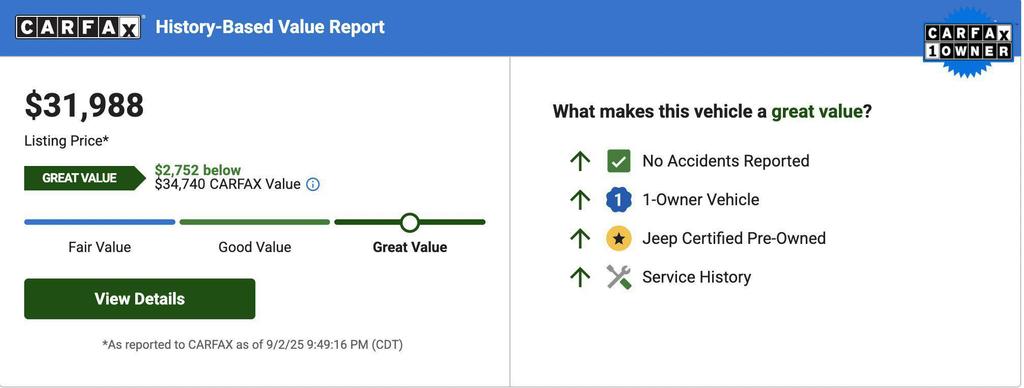Click the CARFAX logo in header
Screen dimensions: 1024x388
point(78,27)
